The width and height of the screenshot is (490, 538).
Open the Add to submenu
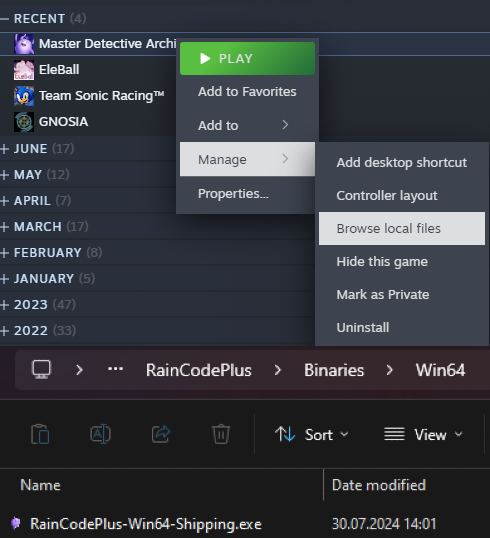[x=247, y=125]
